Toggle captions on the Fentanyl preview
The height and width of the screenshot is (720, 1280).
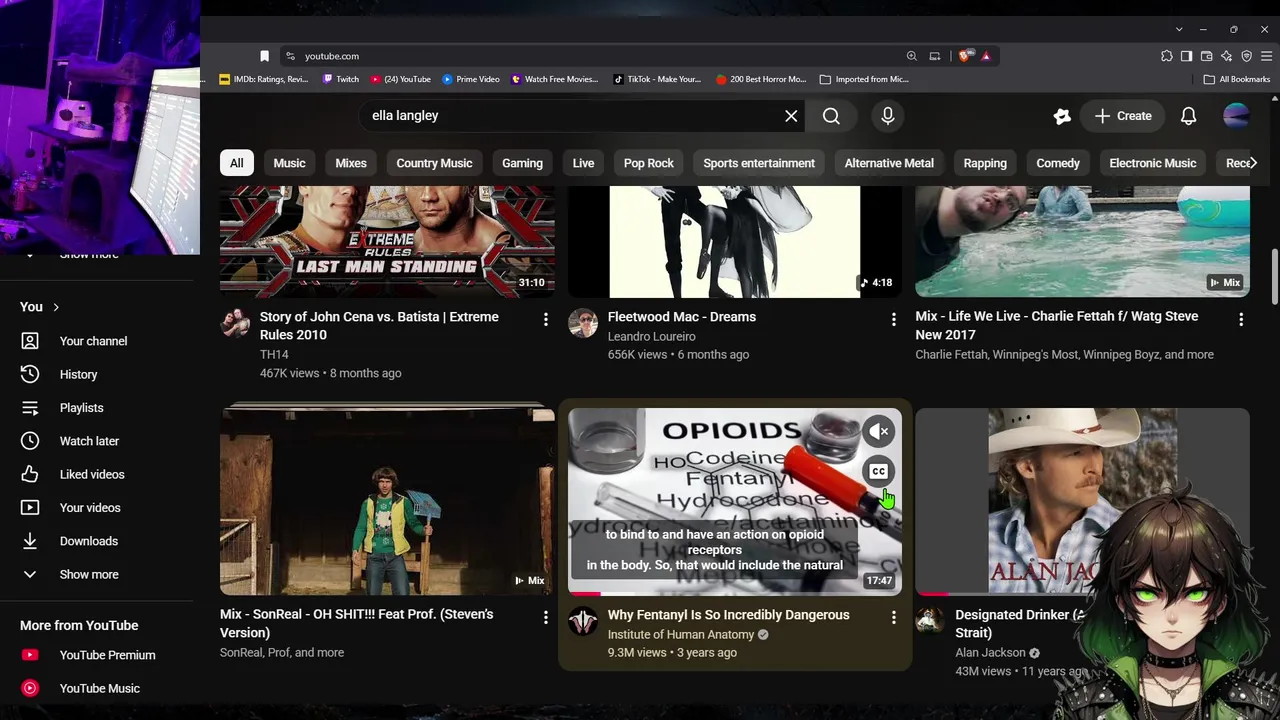(878, 471)
